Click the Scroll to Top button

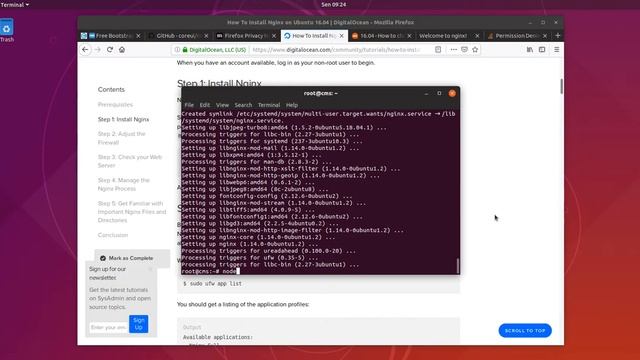(525, 331)
